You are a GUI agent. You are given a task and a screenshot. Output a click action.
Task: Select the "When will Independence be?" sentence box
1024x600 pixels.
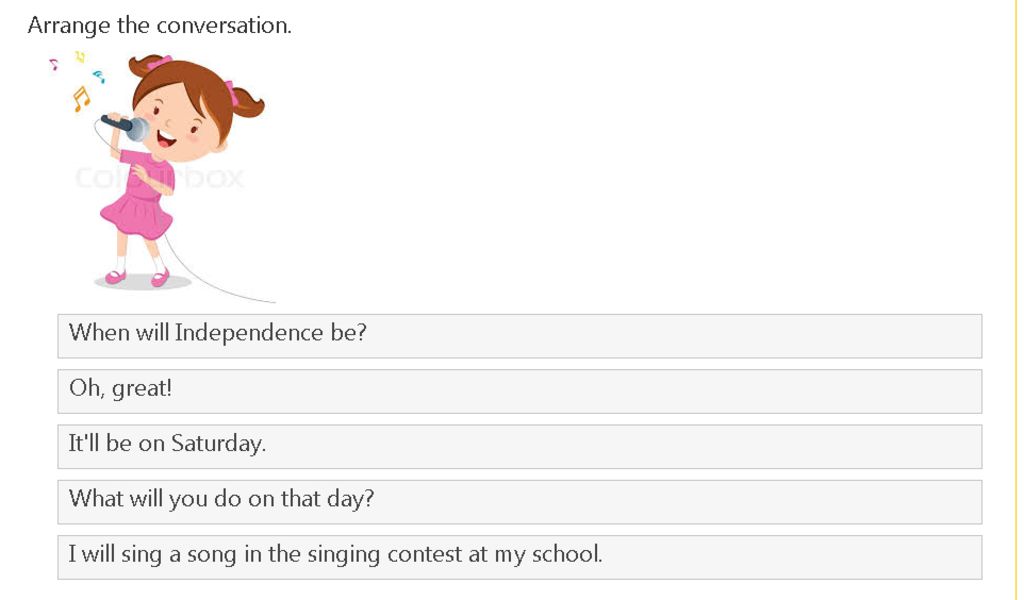(519, 336)
